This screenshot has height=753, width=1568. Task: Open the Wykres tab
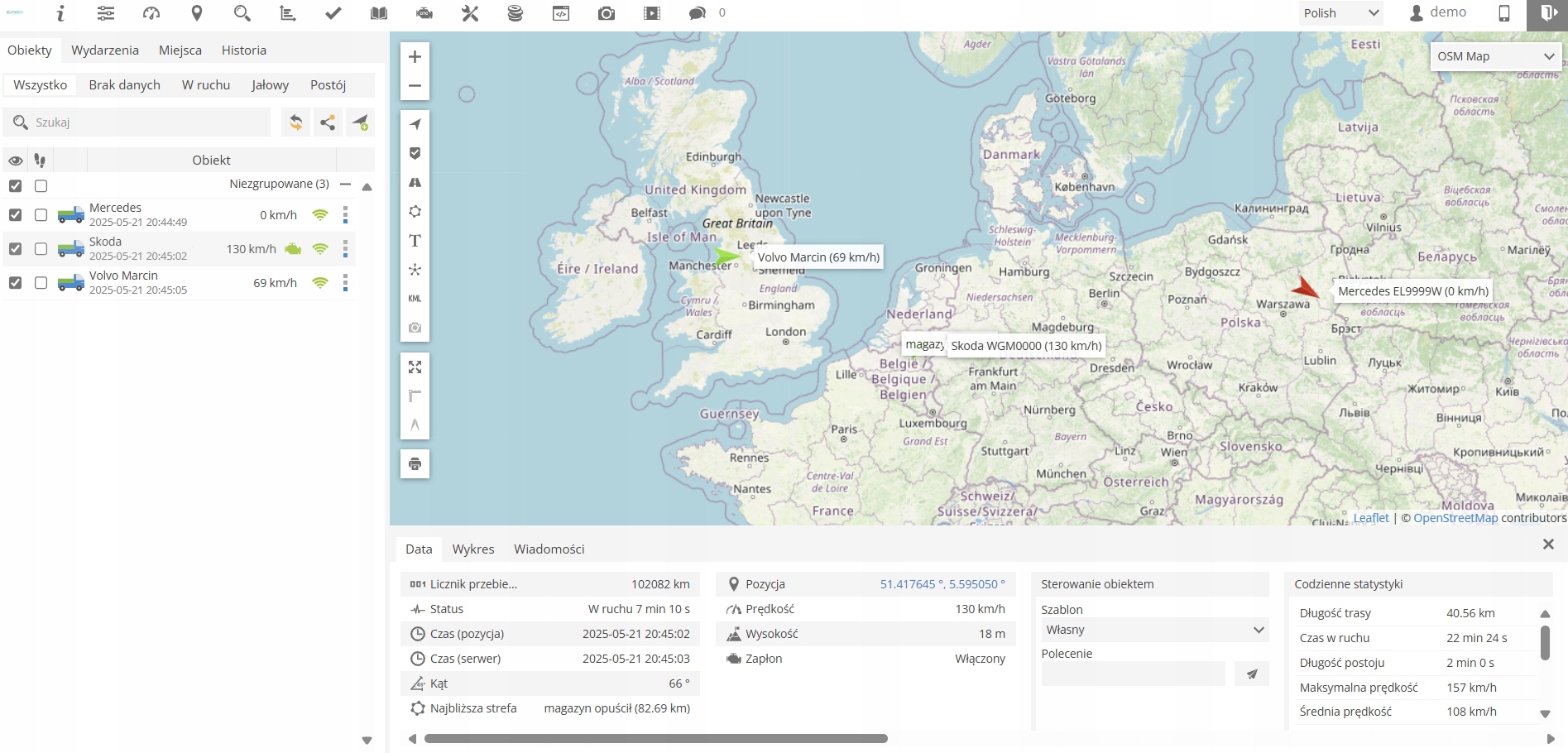point(472,549)
